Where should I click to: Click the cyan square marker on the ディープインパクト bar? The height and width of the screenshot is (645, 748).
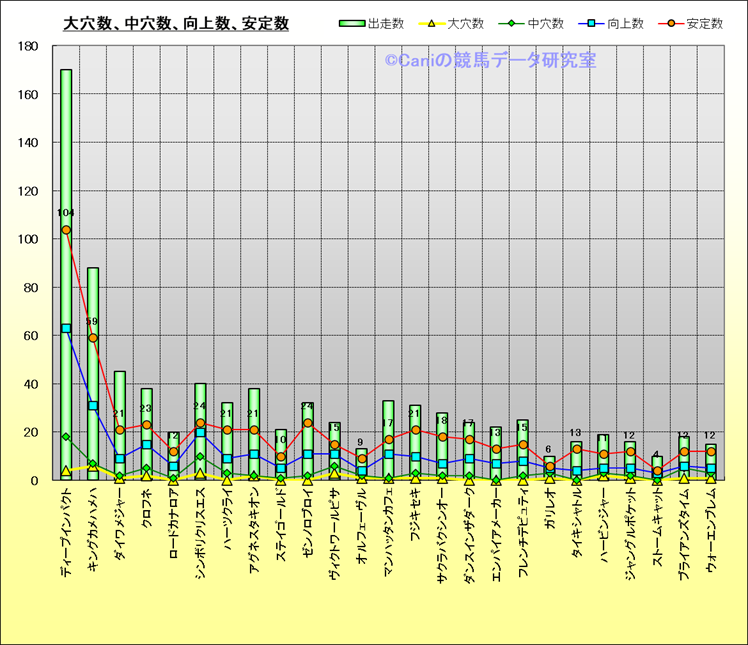click(x=66, y=328)
